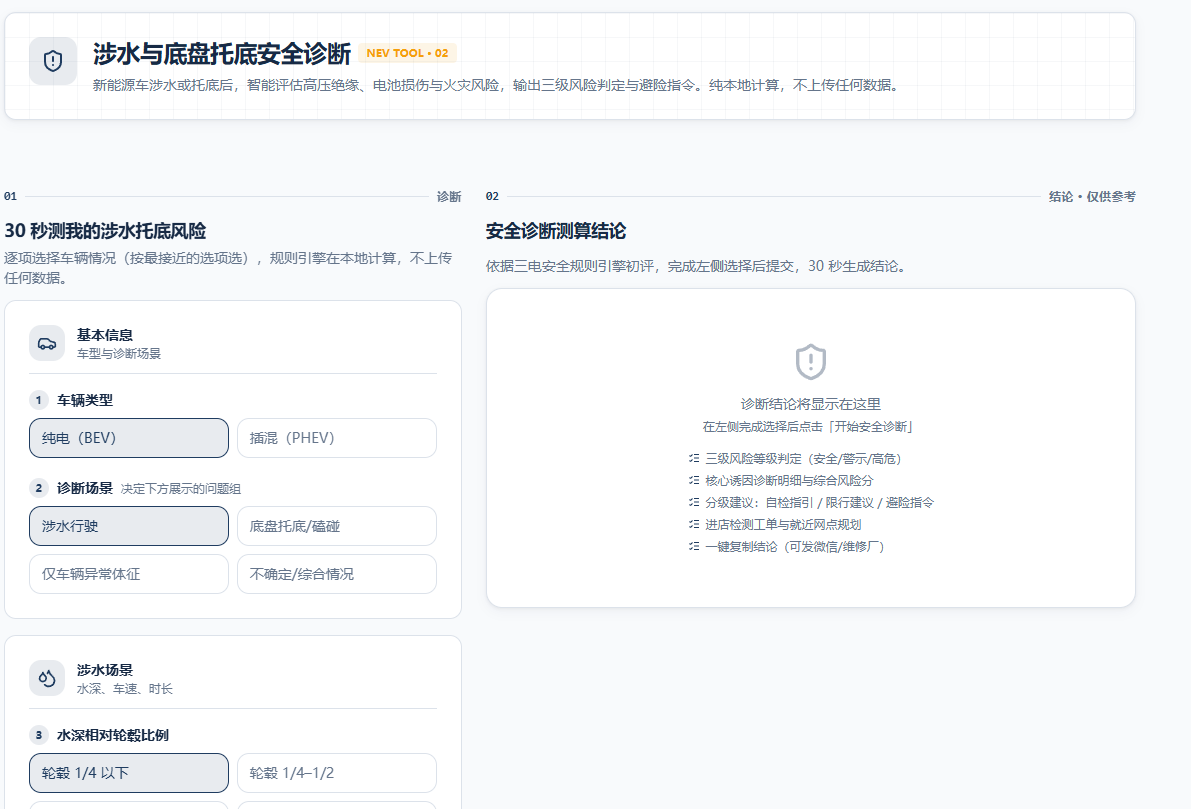Click the 基本信息 section title
Viewport: 1191px width, 809px height.
pyautogui.click(x=105, y=335)
